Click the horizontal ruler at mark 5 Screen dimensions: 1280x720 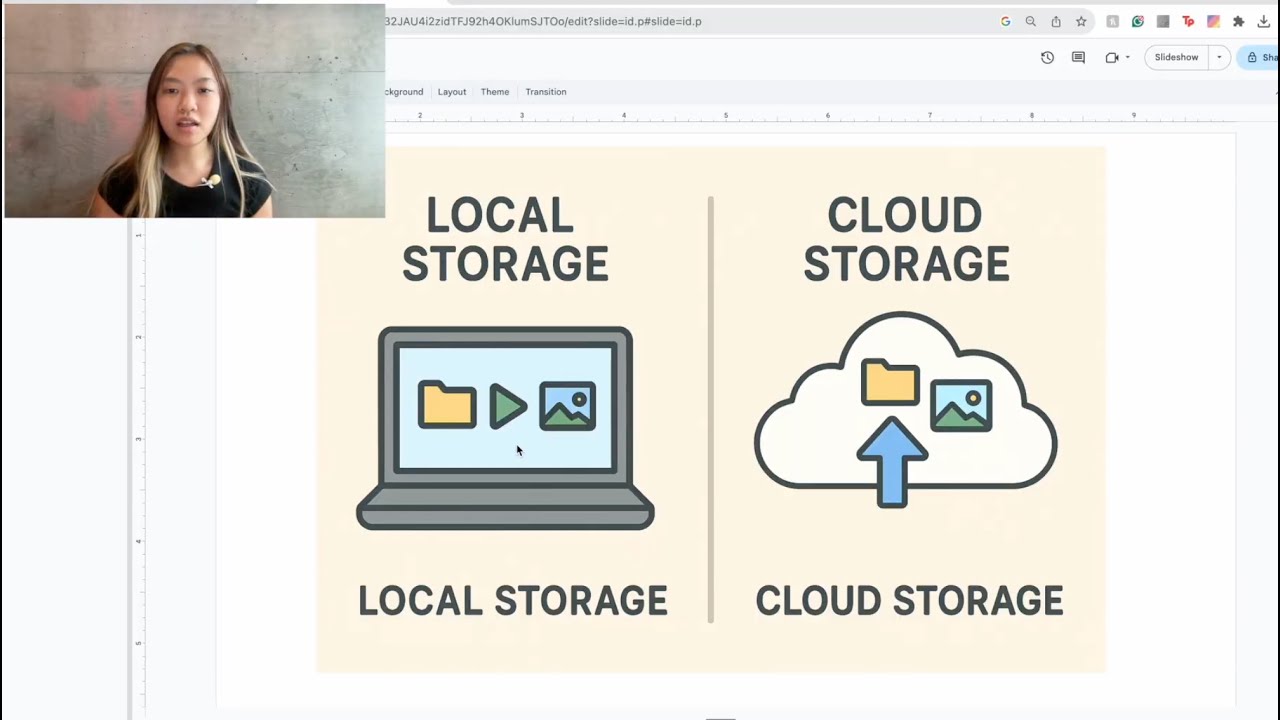coord(726,115)
